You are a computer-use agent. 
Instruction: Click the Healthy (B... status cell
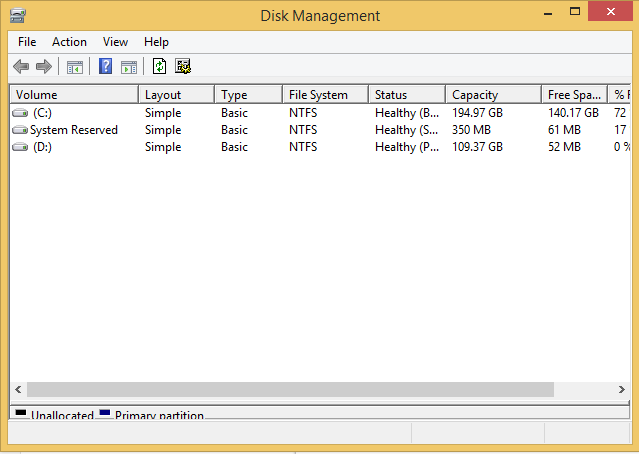(407, 113)
